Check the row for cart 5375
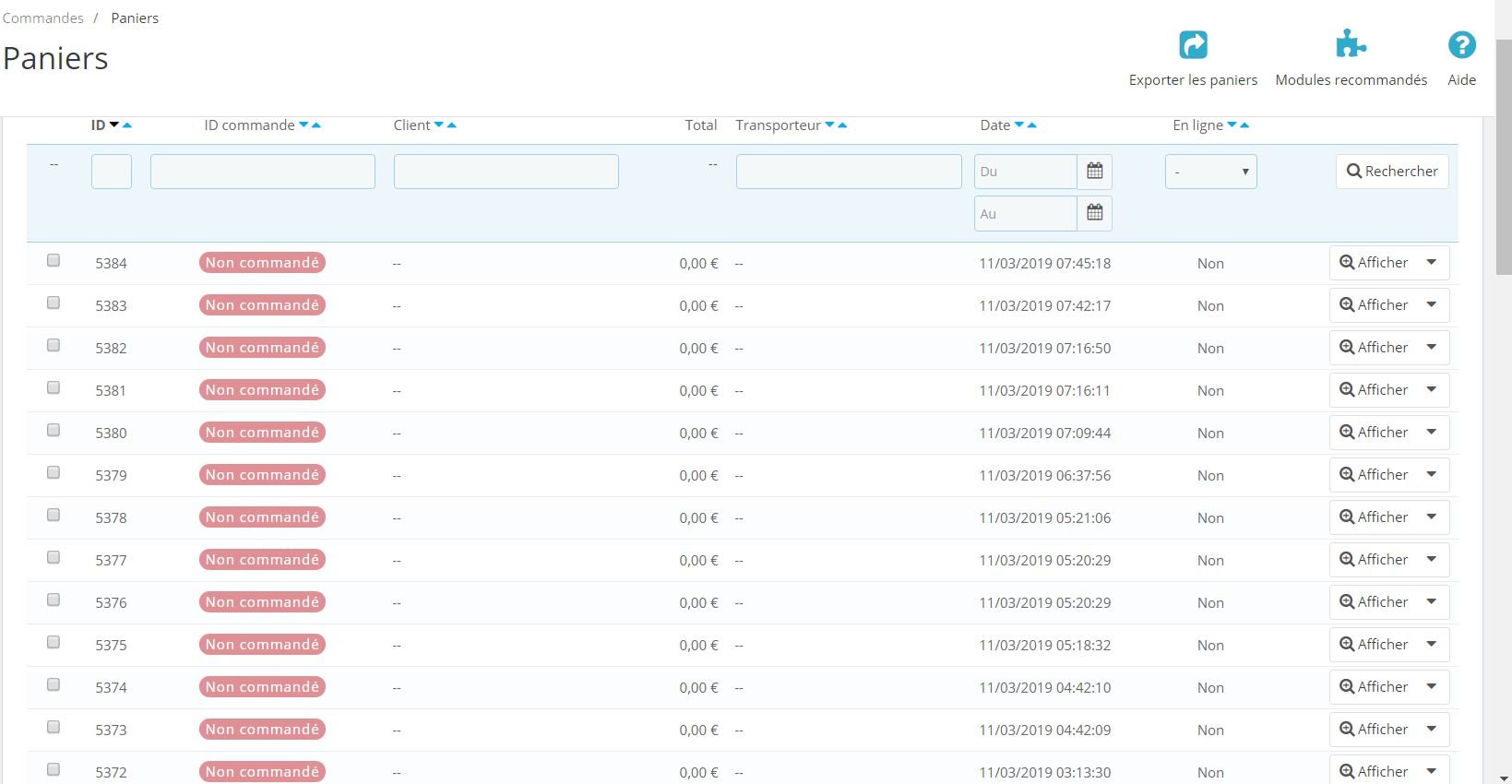The image size is (1512, 784). tap(54, 643)
